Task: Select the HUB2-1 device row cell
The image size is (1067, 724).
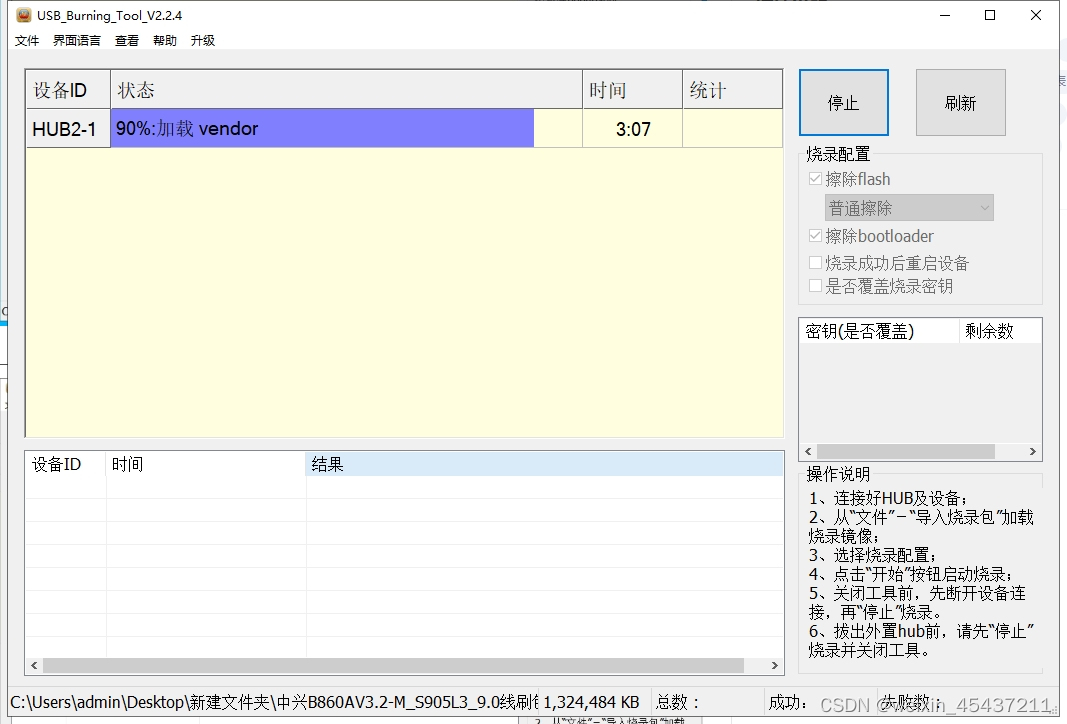Action: [x=68, y=129]
